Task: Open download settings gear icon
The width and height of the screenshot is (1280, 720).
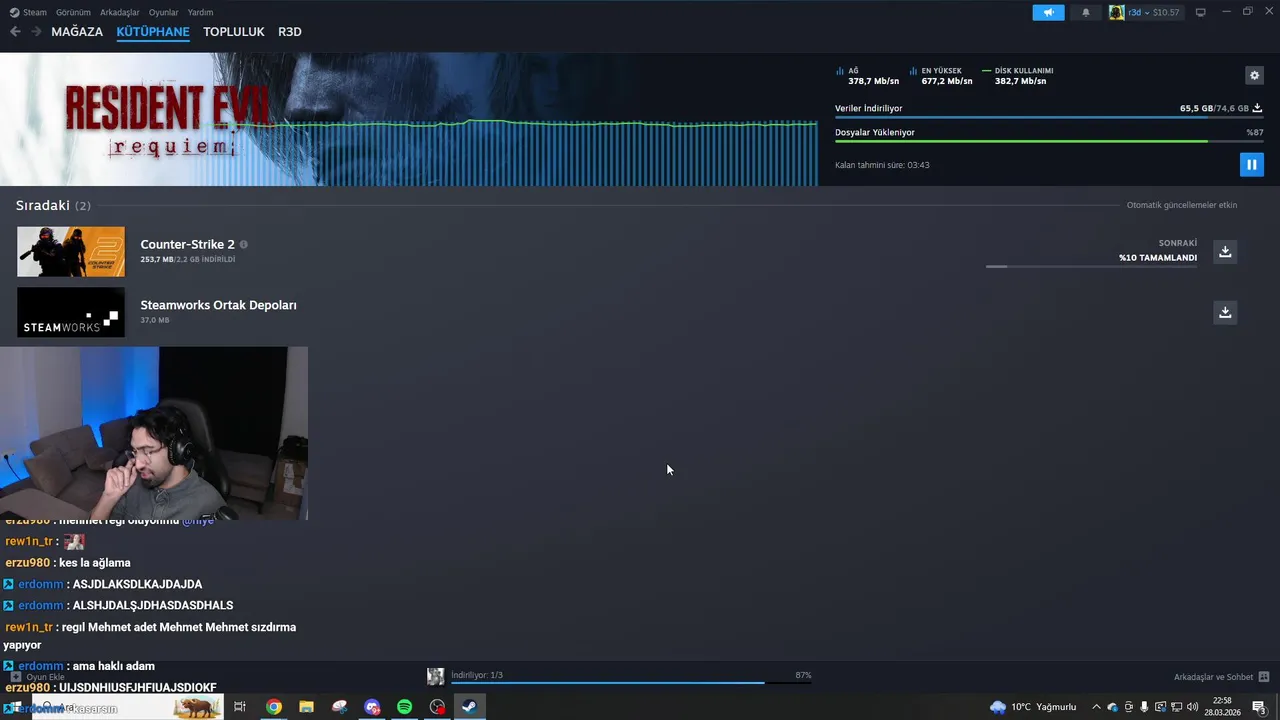Action: 1254,75
